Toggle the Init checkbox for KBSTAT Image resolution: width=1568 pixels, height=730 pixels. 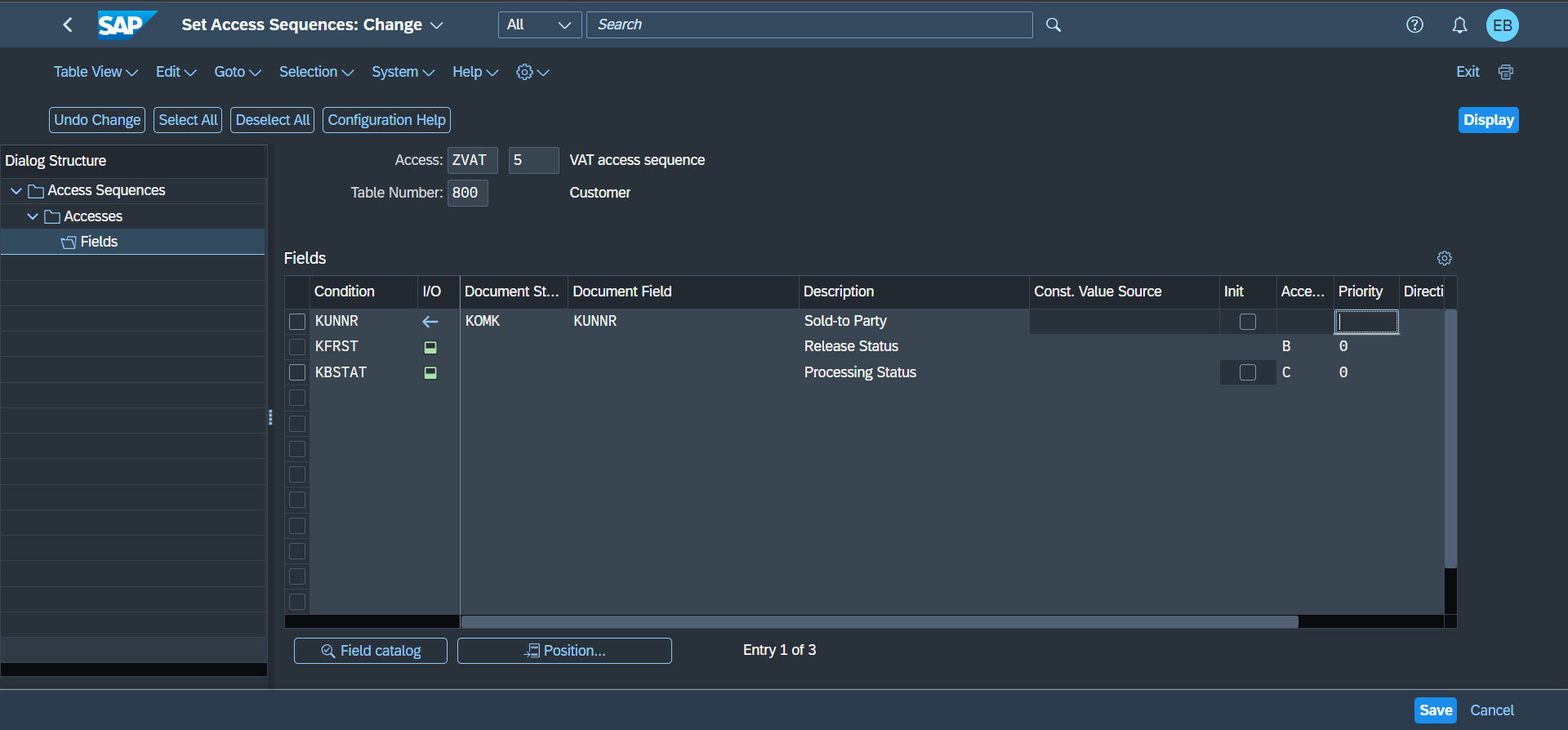[1248, 372]
